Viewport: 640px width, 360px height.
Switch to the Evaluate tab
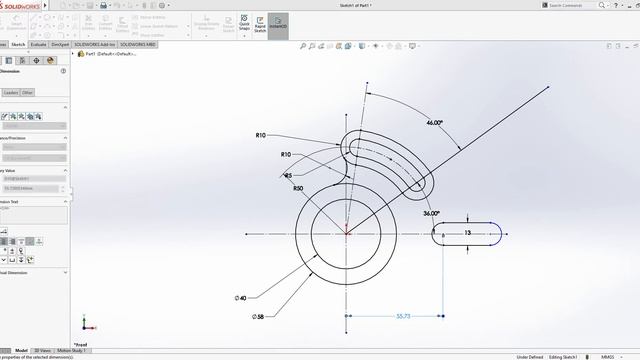pyautogui.click(x=38, y=44)
